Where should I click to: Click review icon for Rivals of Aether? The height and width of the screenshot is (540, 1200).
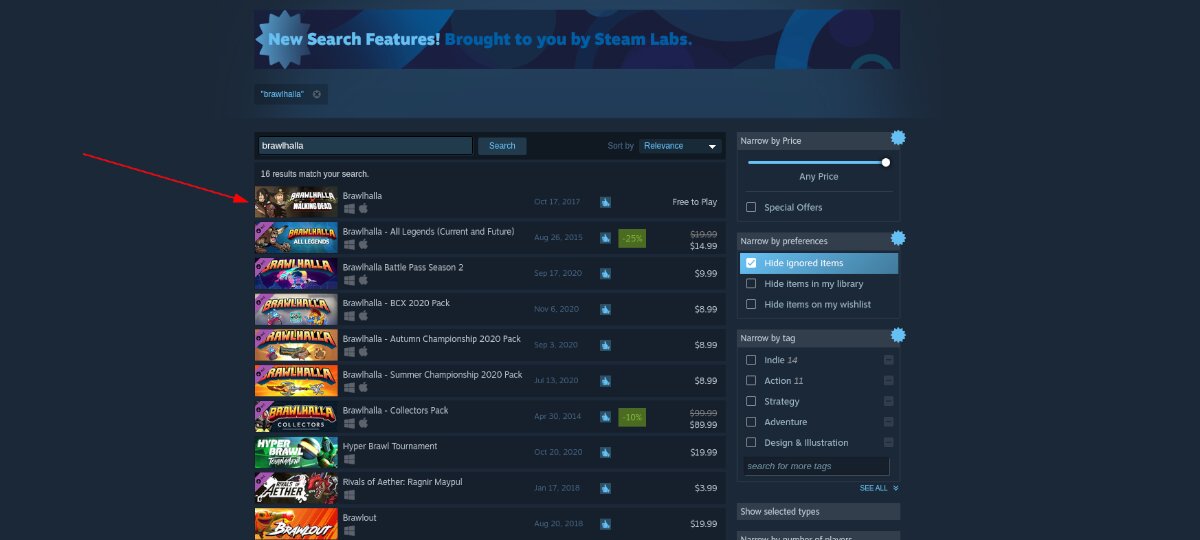[x=605, y=488]
